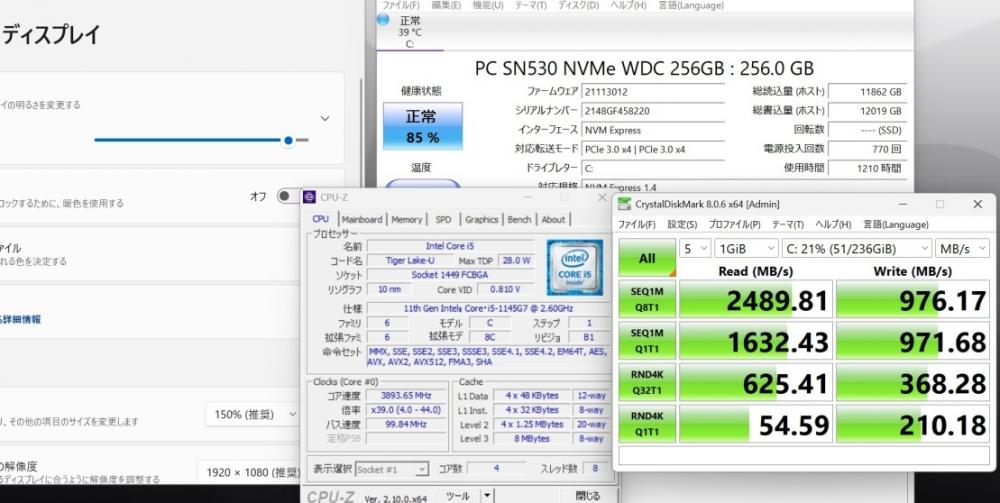Screen dimensions: 1000x503
Task: Open CrystalDiskInfo ディスク(D) menu
Action: click(x=578, y=5)
